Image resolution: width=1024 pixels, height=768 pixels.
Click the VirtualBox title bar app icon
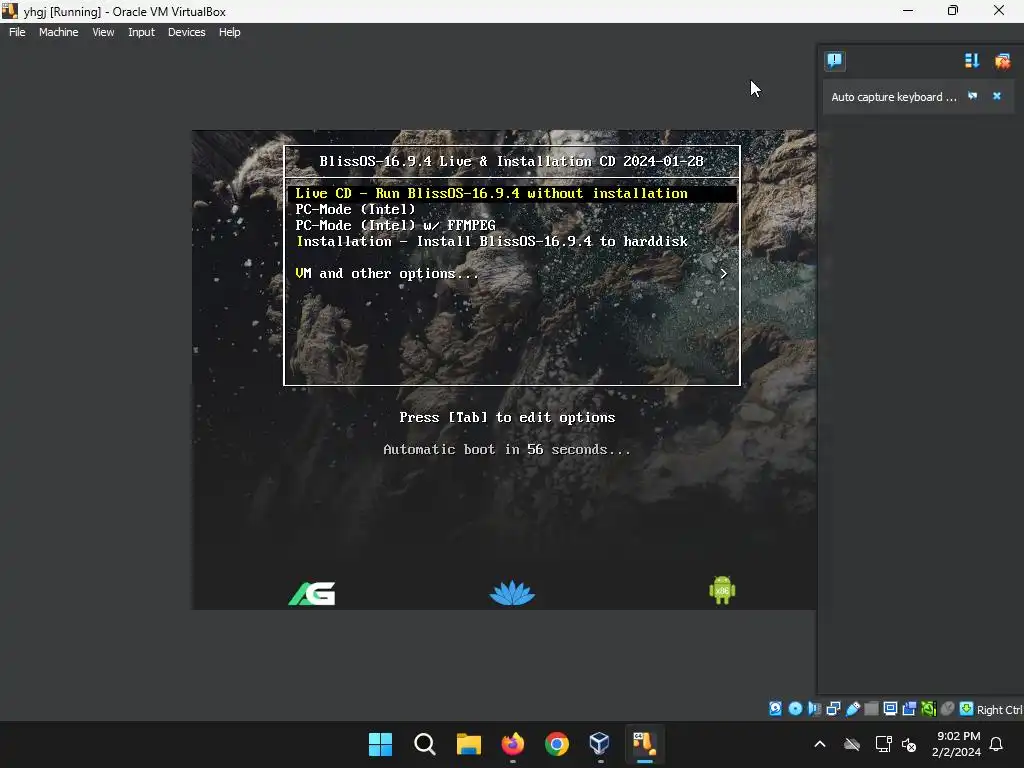[9, 10]
